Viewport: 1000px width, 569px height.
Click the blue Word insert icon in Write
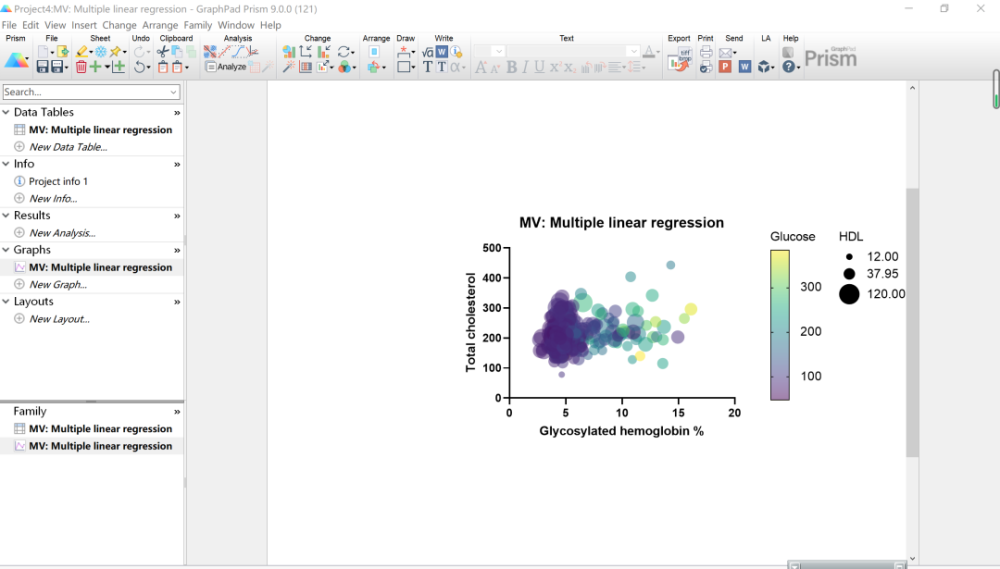pos(441,52)
